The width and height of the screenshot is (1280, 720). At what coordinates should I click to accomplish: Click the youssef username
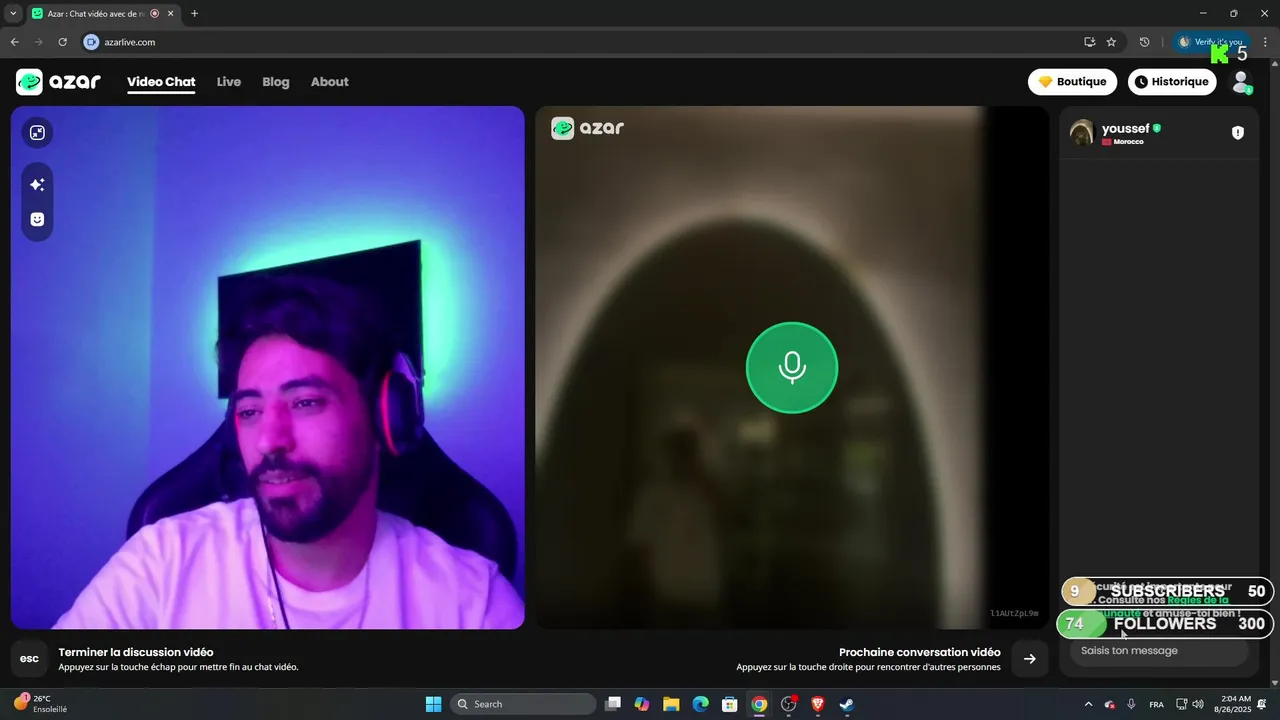point(1126,129)
